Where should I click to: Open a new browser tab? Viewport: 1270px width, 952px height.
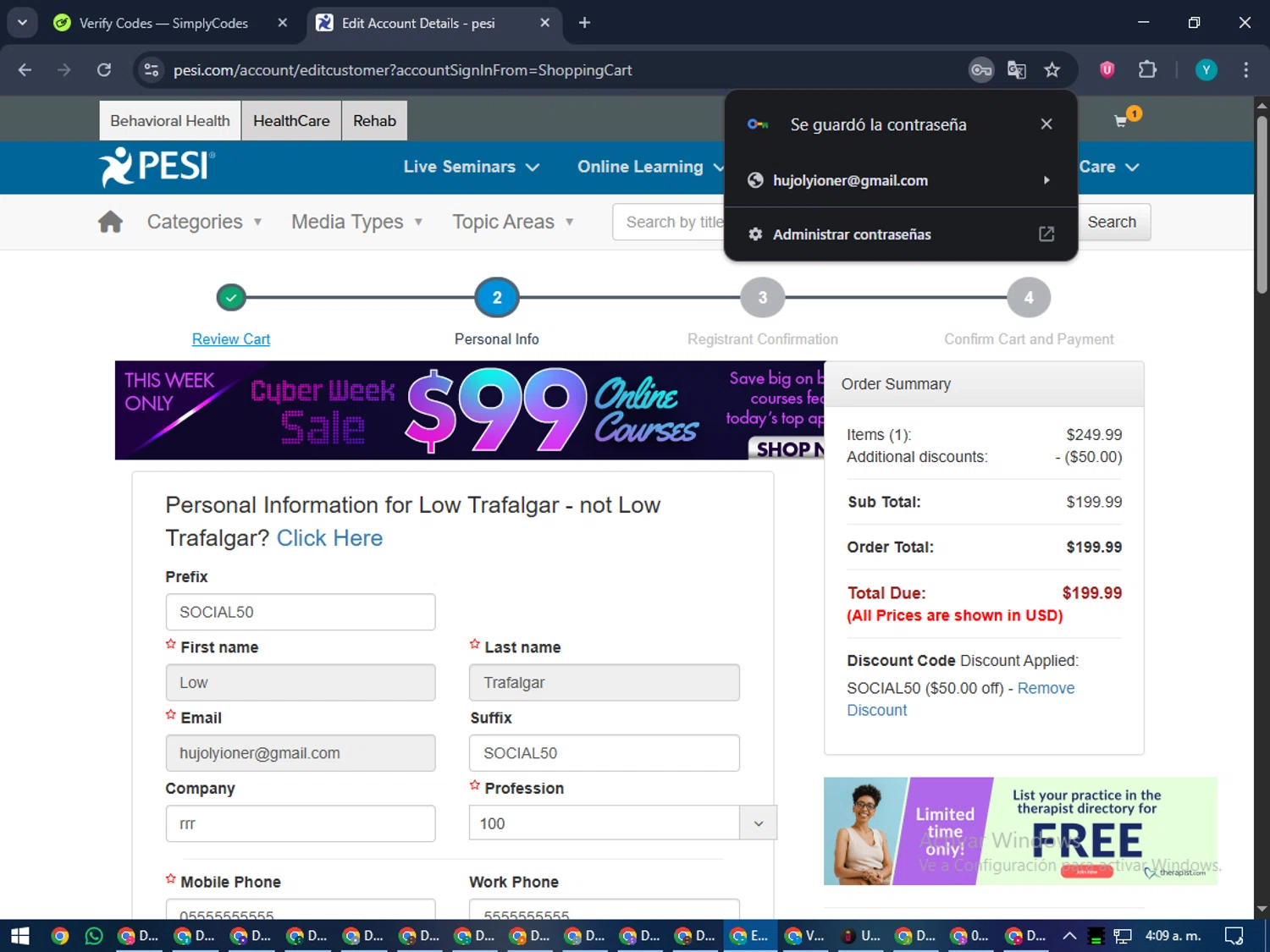[584, 23]
